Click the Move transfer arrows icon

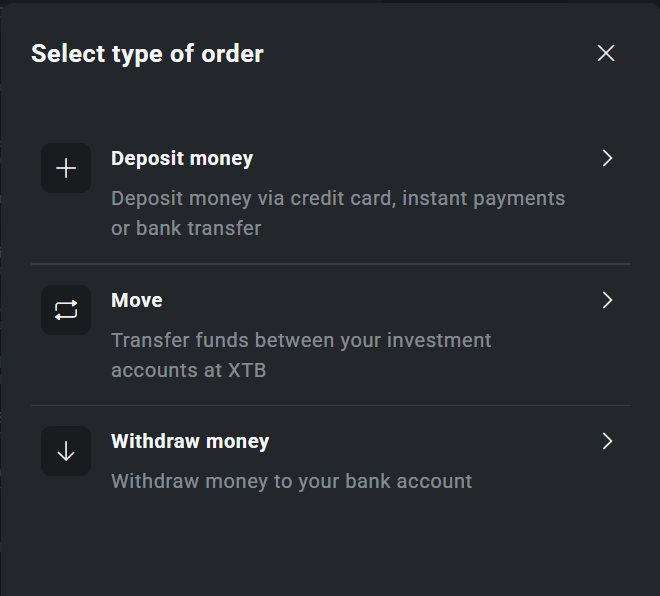(x=66, y=310)
